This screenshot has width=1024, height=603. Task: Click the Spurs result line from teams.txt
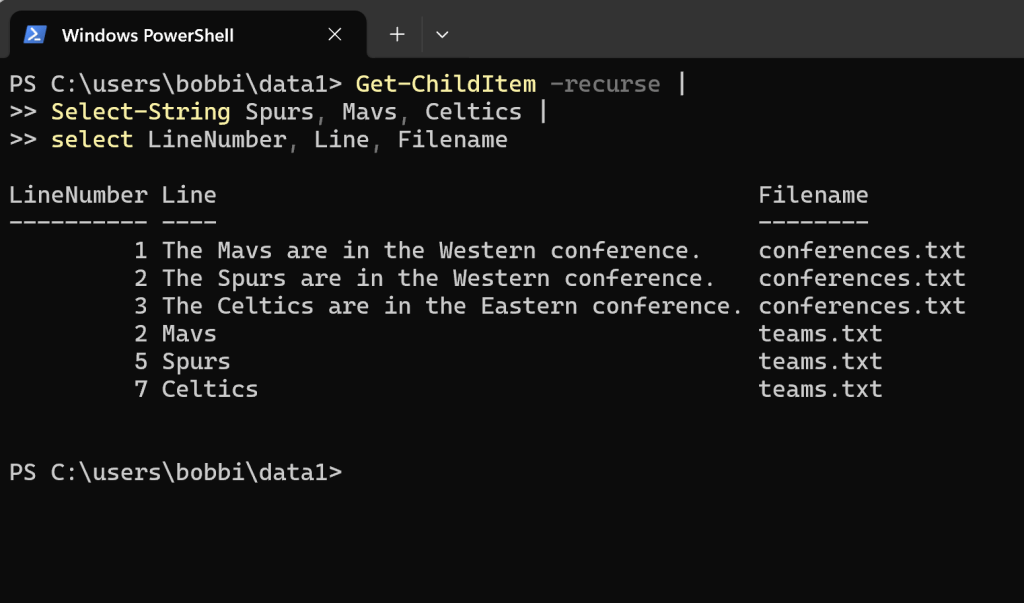pos(196,361)
